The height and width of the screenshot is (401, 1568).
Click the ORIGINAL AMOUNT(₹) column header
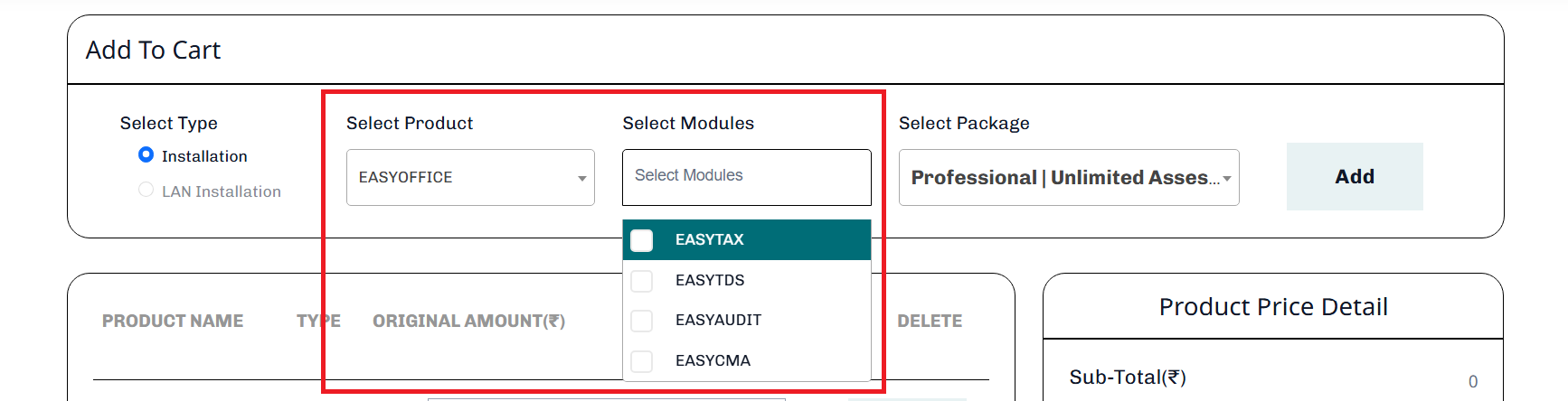468,321
